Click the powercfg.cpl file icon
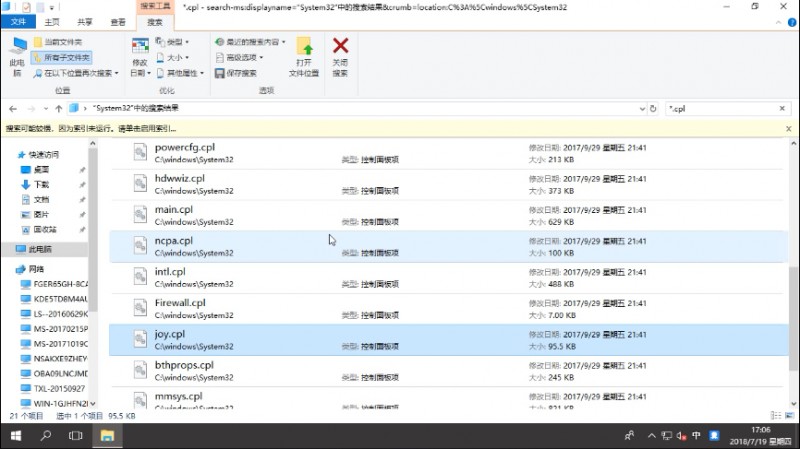 pyautogui.click(x=140, y=152)
